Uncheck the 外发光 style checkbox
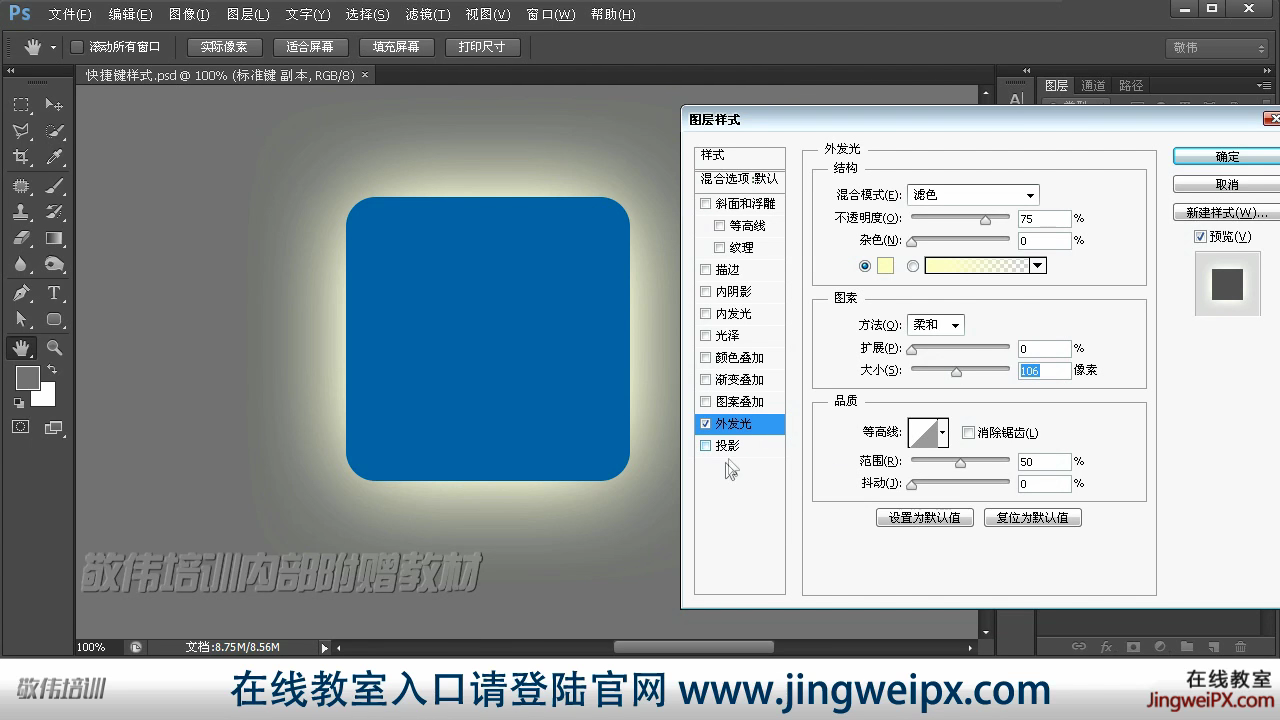This screenshot has width=1280, height=720. coord(706,424)
